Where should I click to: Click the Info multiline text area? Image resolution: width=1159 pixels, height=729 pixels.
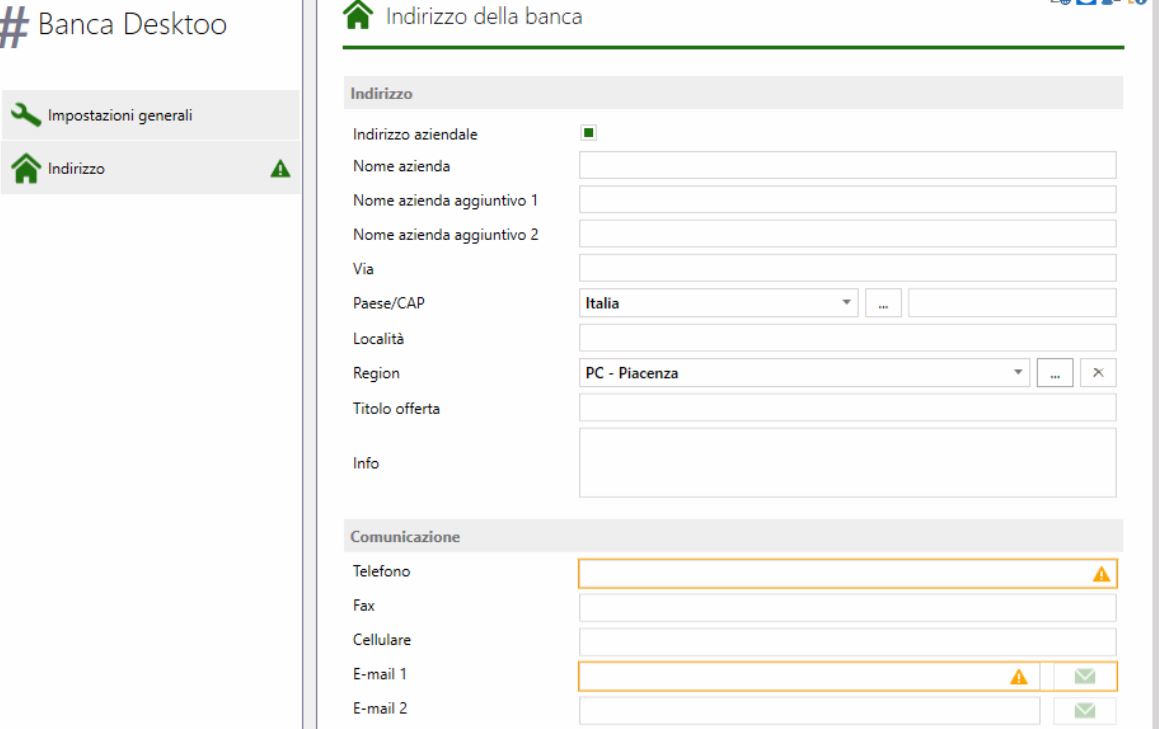[847, 463]
